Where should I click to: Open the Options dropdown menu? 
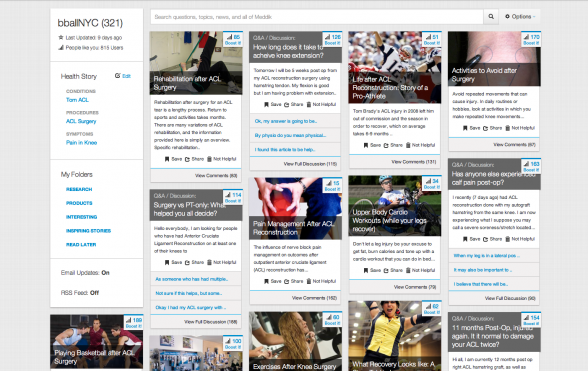pyautogui.click(x=520, y=17)
